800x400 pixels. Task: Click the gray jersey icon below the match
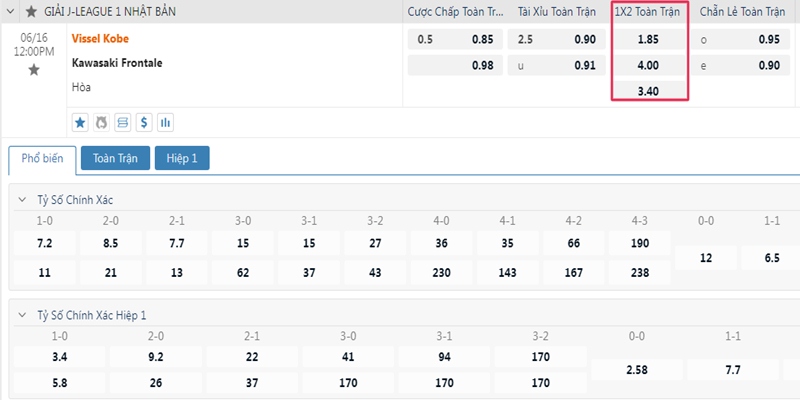[x=102, y=122]
